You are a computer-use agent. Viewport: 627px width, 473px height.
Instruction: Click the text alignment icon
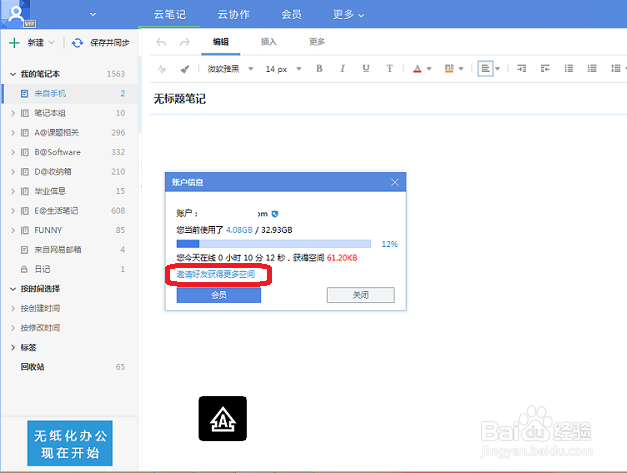click(x=485, y=69)
